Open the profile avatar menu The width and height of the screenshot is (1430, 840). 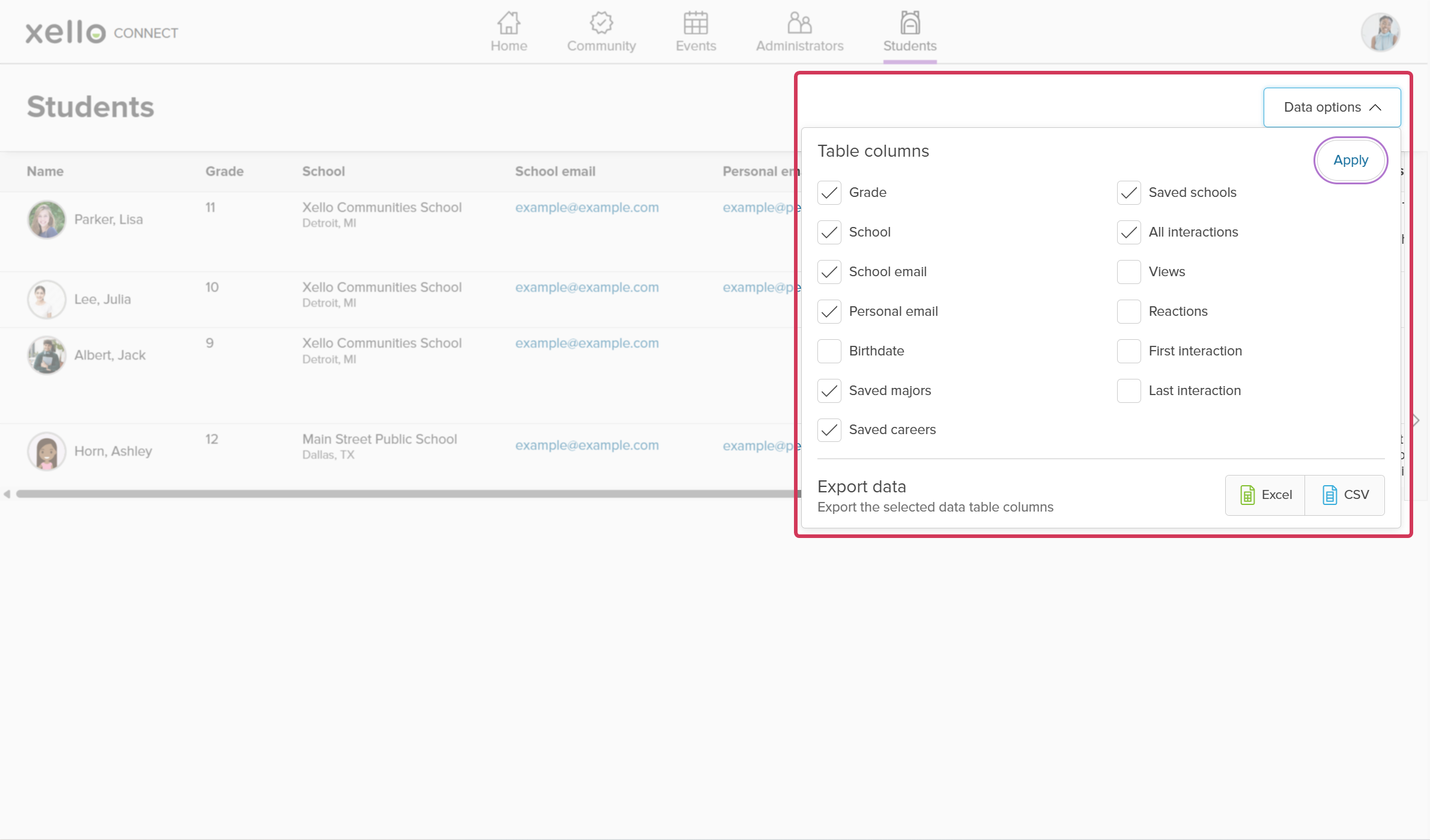coord(1380,32)
